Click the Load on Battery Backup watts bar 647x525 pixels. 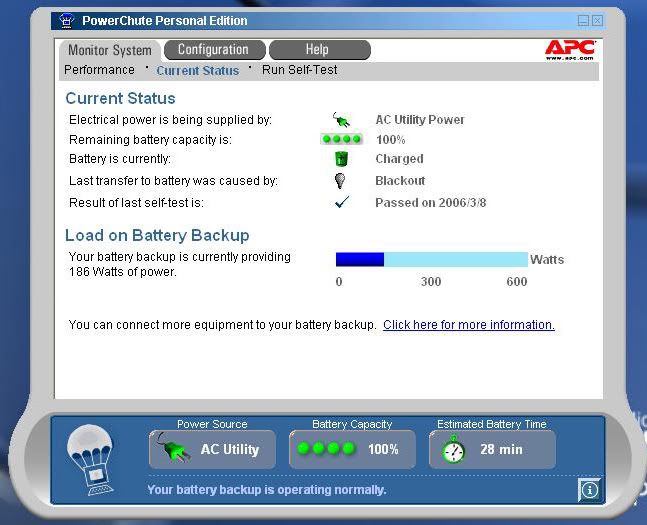click(432, 260)
